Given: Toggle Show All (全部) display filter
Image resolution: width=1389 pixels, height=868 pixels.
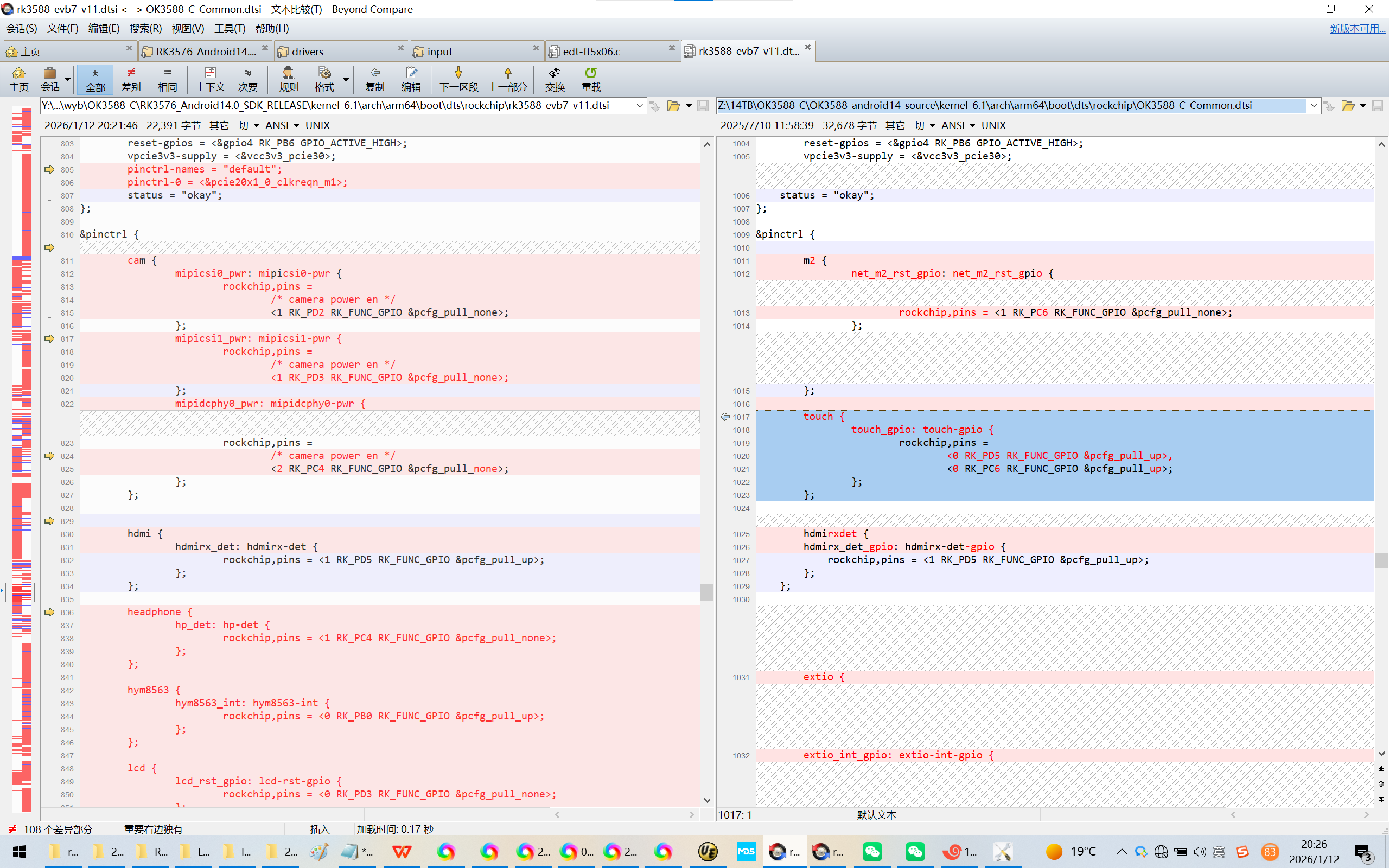Looking at the screenshot, I should point(95,79).
